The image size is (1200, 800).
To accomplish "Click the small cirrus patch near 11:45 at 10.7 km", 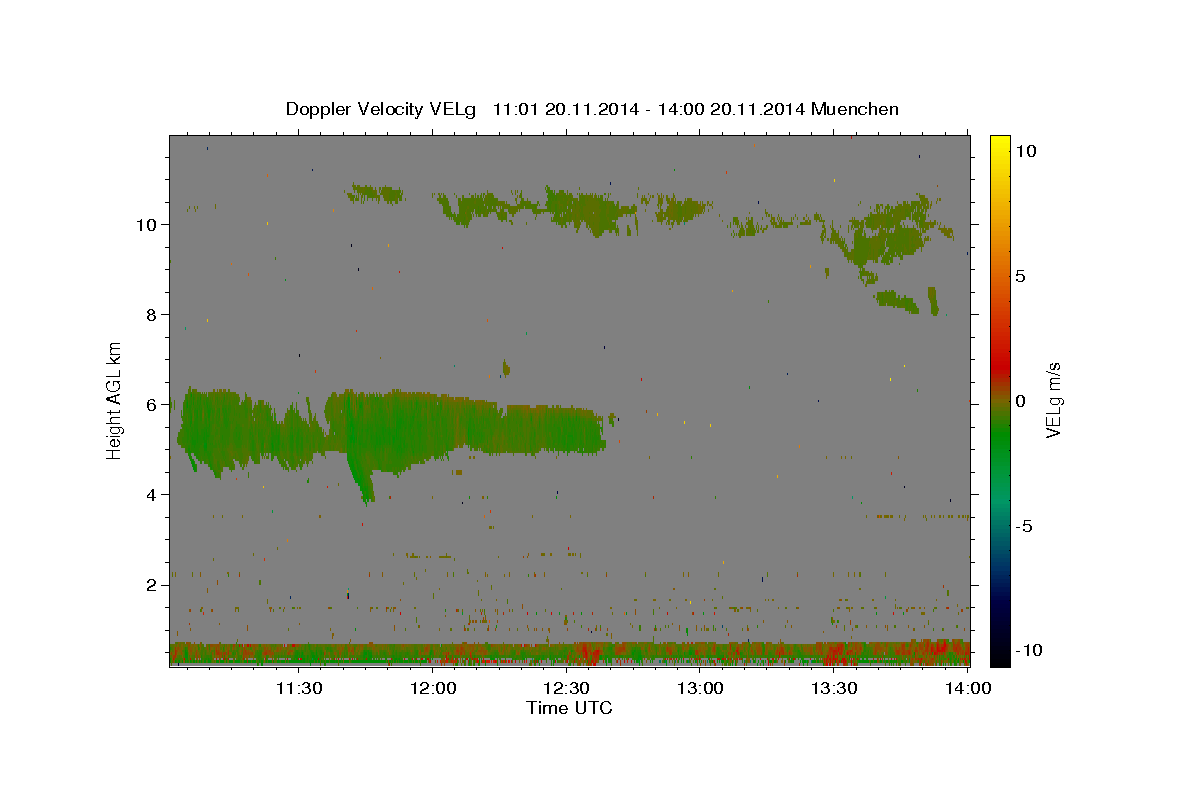I will pyautogui.click(x=376, y=193).
